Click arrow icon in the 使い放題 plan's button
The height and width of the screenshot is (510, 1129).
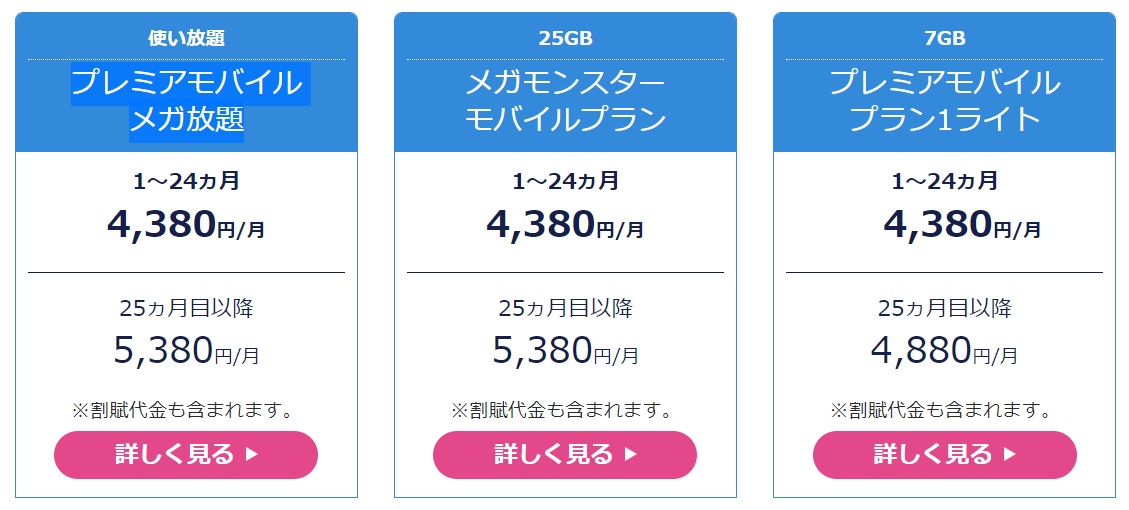click(x=251, y=455)
